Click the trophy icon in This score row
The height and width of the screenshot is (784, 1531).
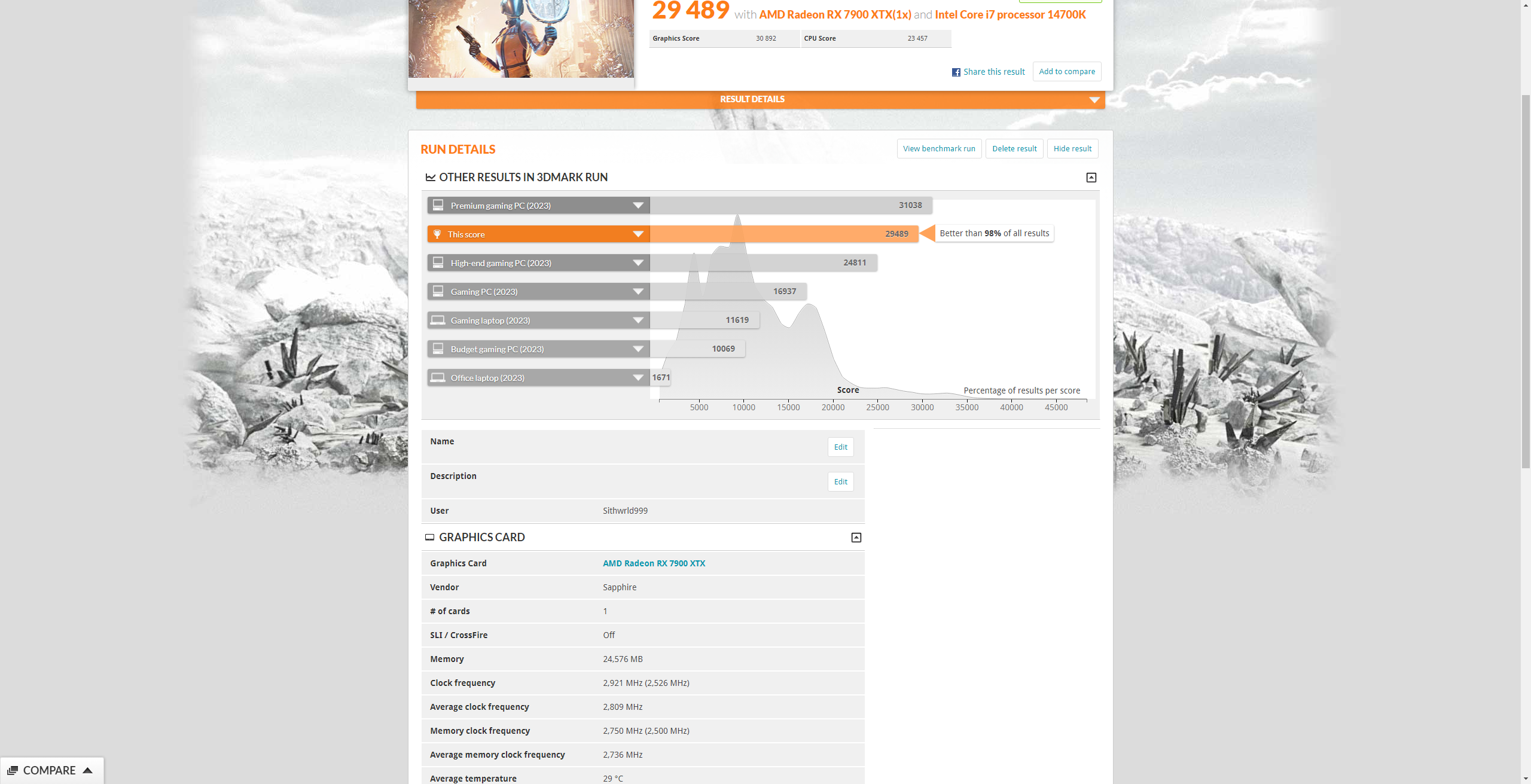[x=437, y=234]
